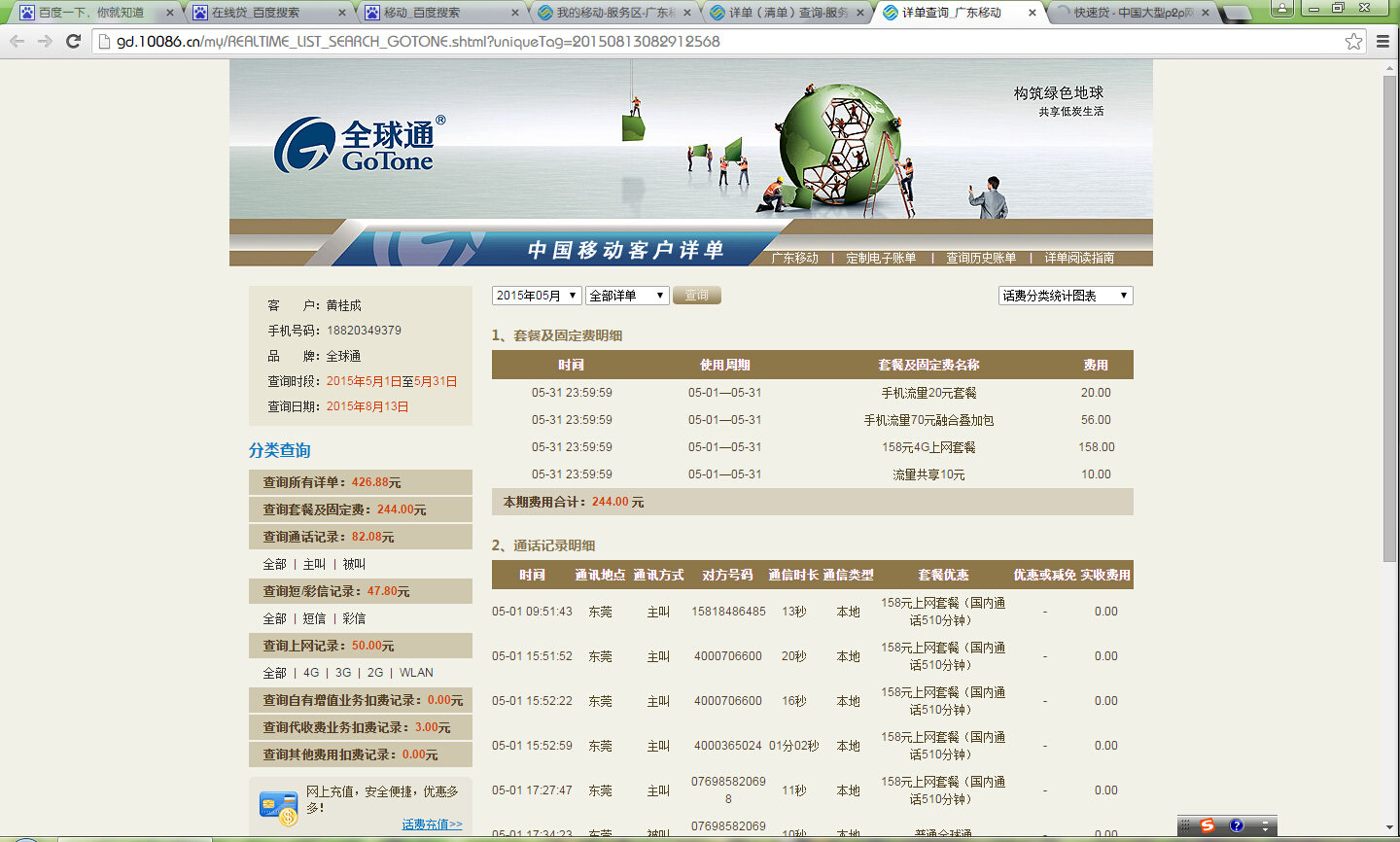Click the address bar URL field

point(729,42)
